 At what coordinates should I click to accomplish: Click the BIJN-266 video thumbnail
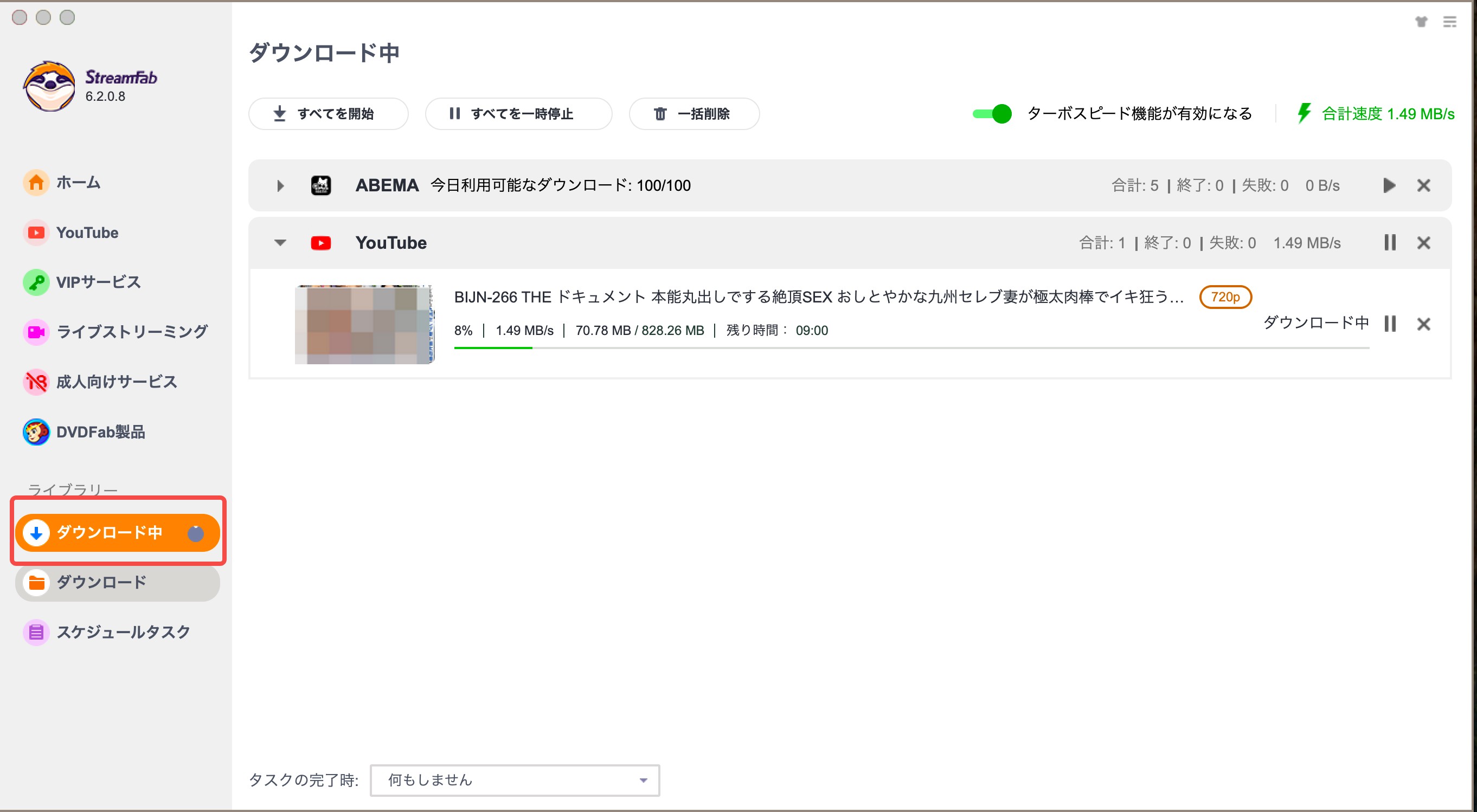[365, 324]
